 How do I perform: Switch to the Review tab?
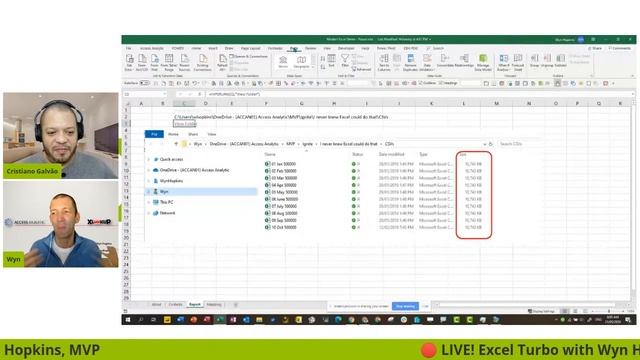point(311,48)
